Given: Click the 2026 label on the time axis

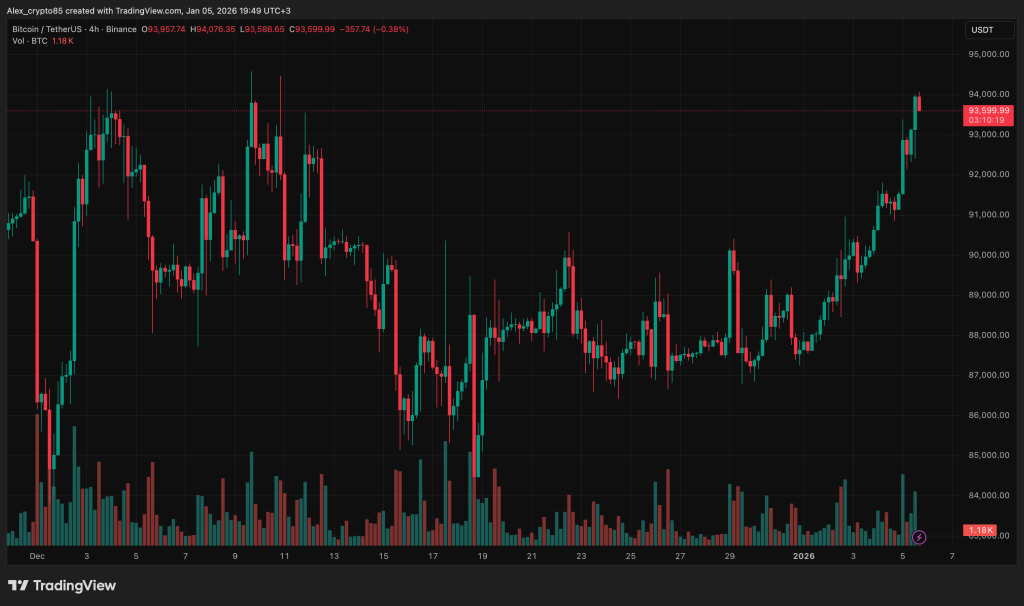Looking at the screenshot, I should (x=803, y=555).
